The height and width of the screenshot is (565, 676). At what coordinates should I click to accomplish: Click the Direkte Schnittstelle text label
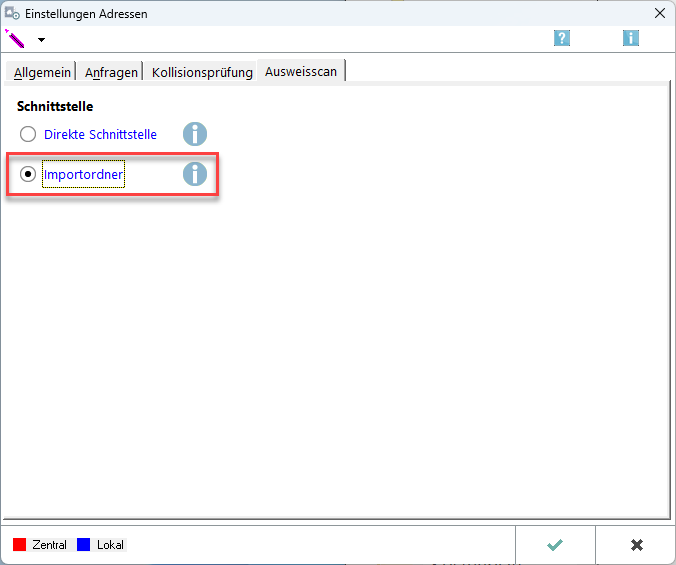[x=100, y=134]
